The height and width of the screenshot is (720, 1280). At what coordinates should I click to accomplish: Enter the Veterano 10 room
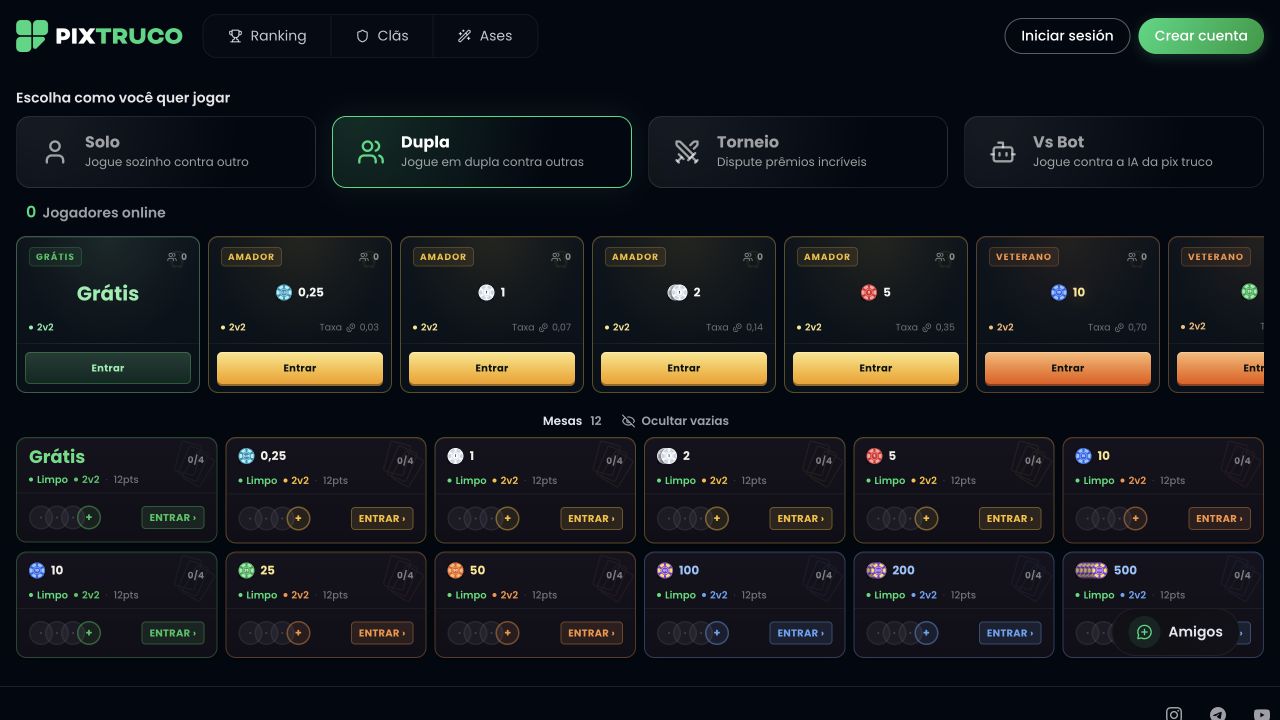coord(1068,368)
